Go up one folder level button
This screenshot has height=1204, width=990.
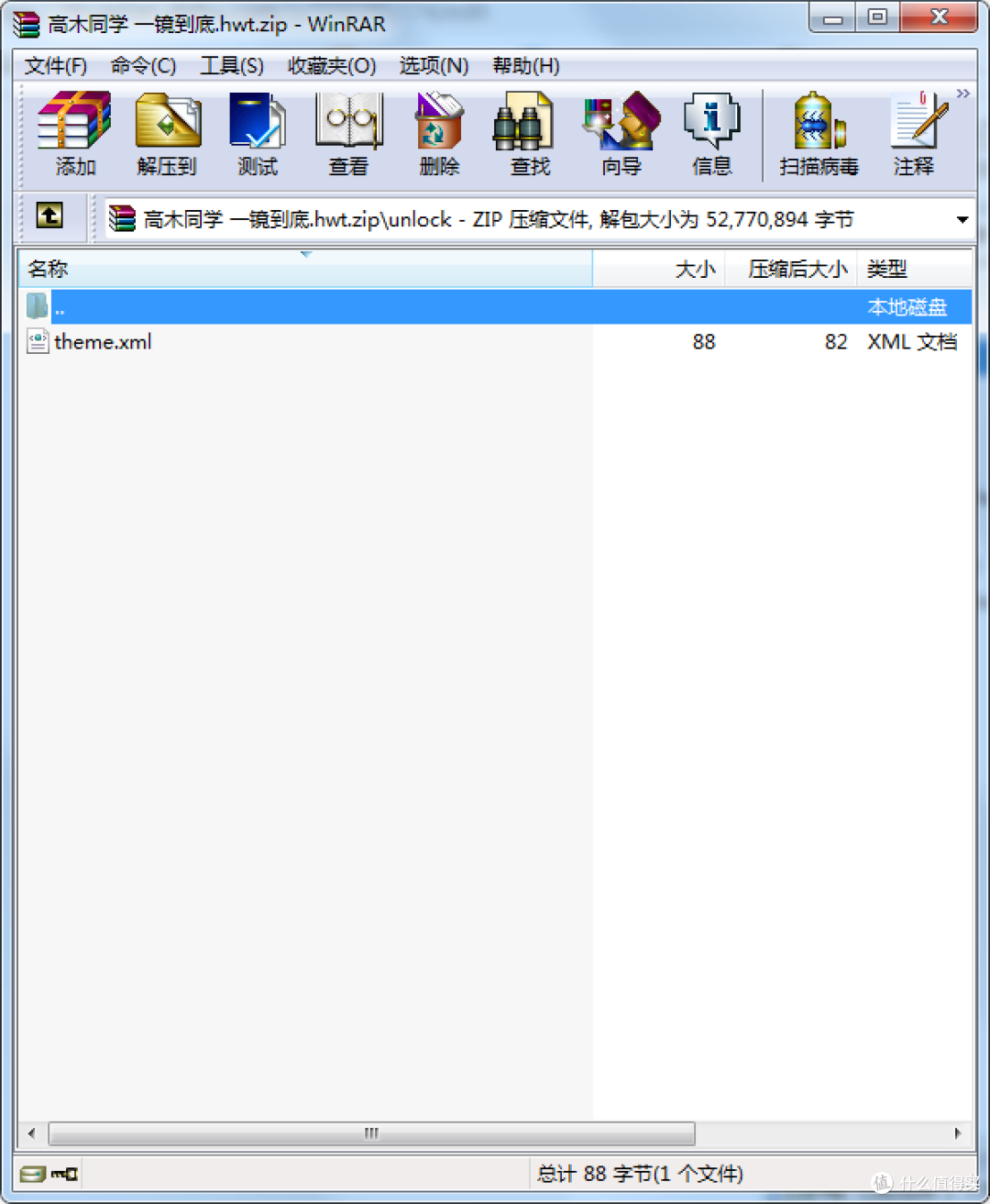point(49,215)
